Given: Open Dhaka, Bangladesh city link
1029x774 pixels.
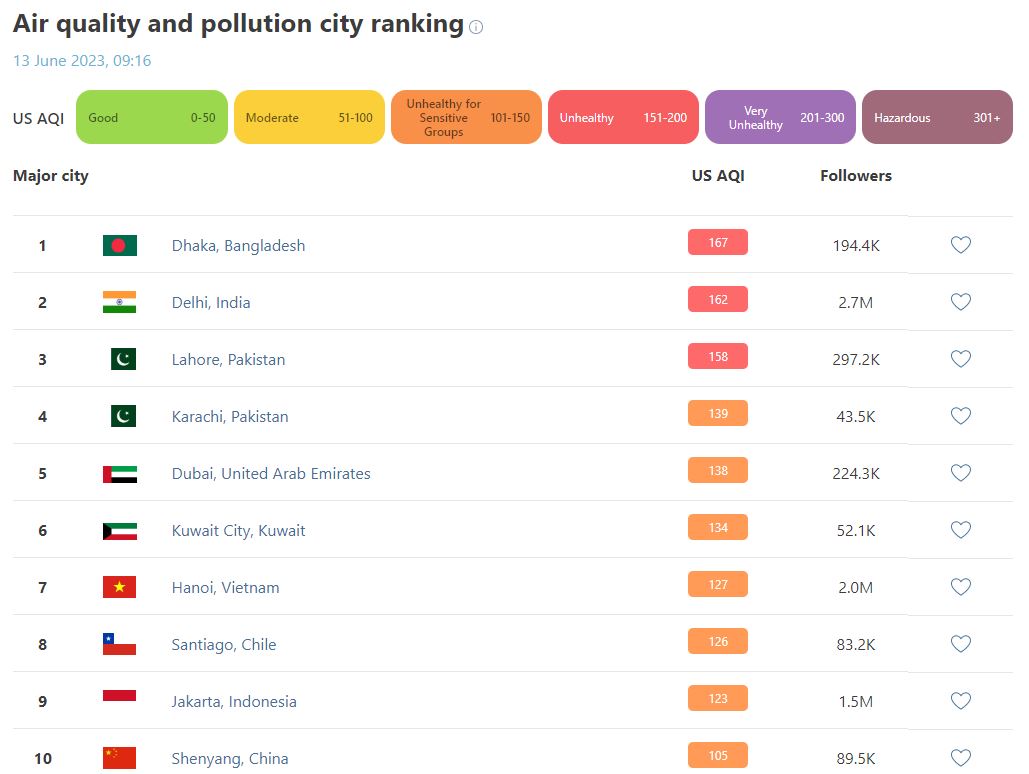Looking at the screenshot, I should tap(238, 245).
